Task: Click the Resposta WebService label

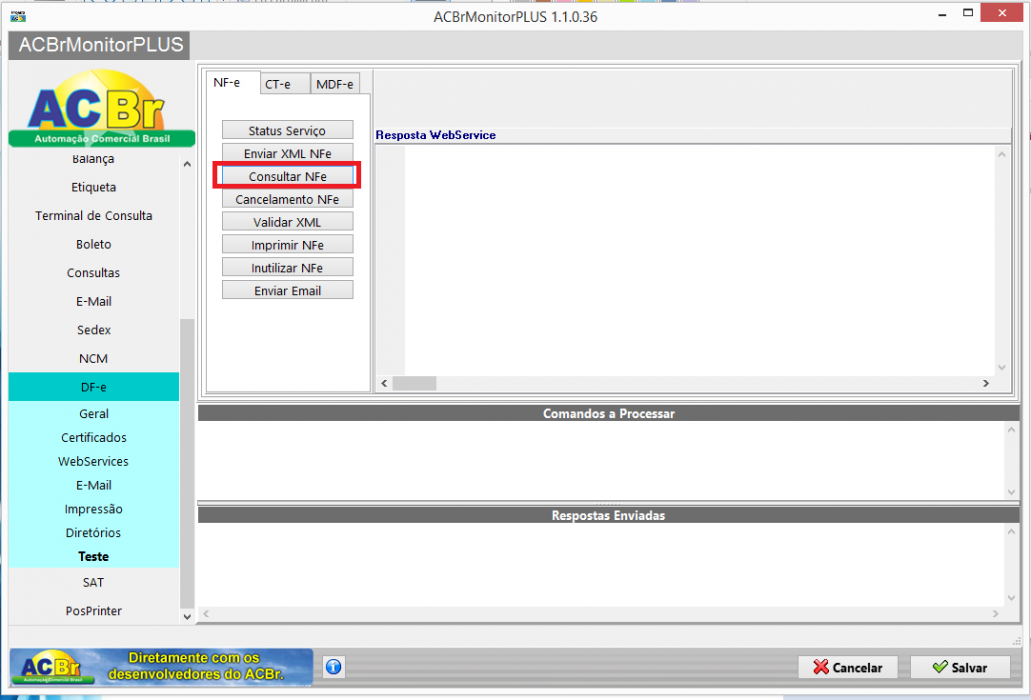Action: click(x=436, y=135)
